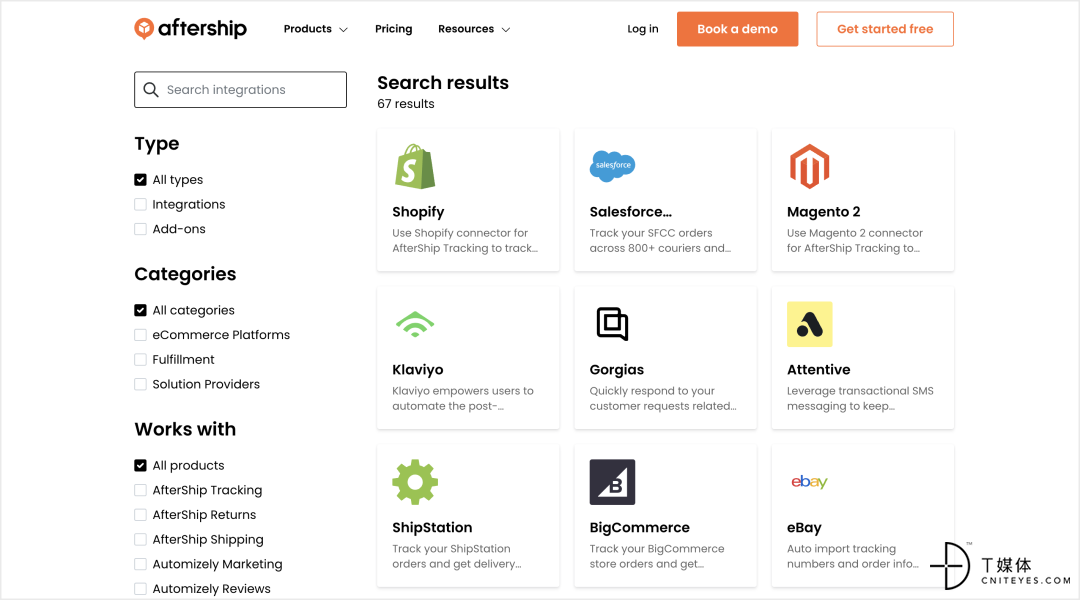This screenshot has width=1080, height=600.
Task: Open the eBay logo
Action: [x=809, y=482]
